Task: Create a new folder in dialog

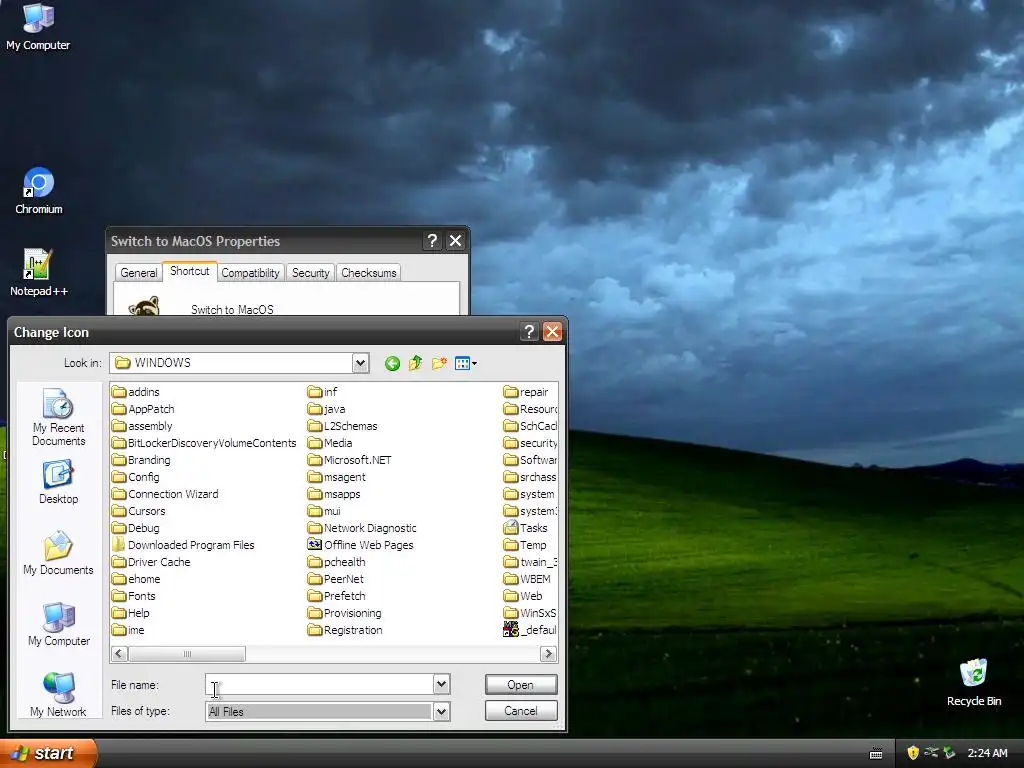Action: (439, 363)
